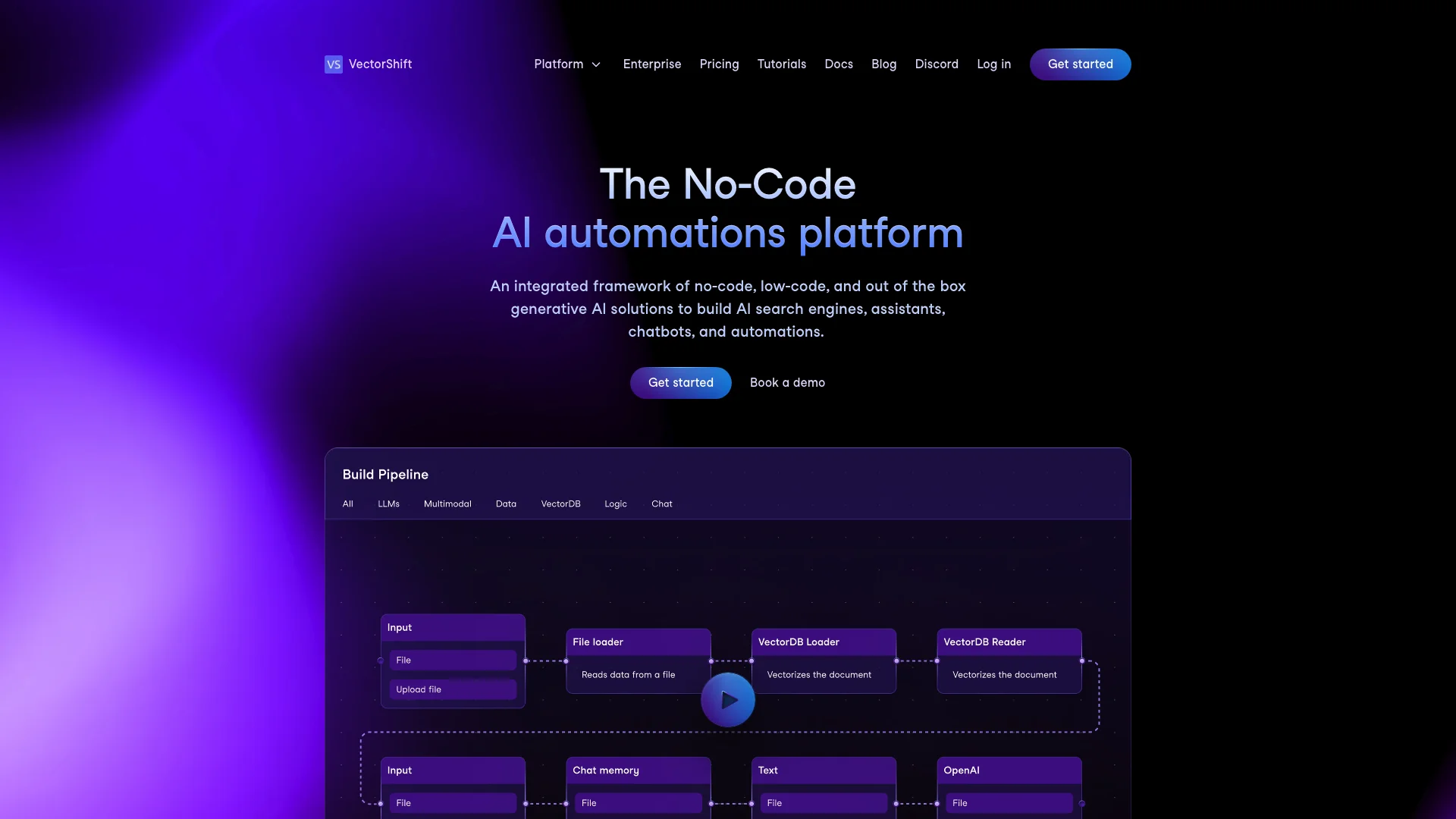
Task: Press the pipeline play button
Action: (728, 699)
